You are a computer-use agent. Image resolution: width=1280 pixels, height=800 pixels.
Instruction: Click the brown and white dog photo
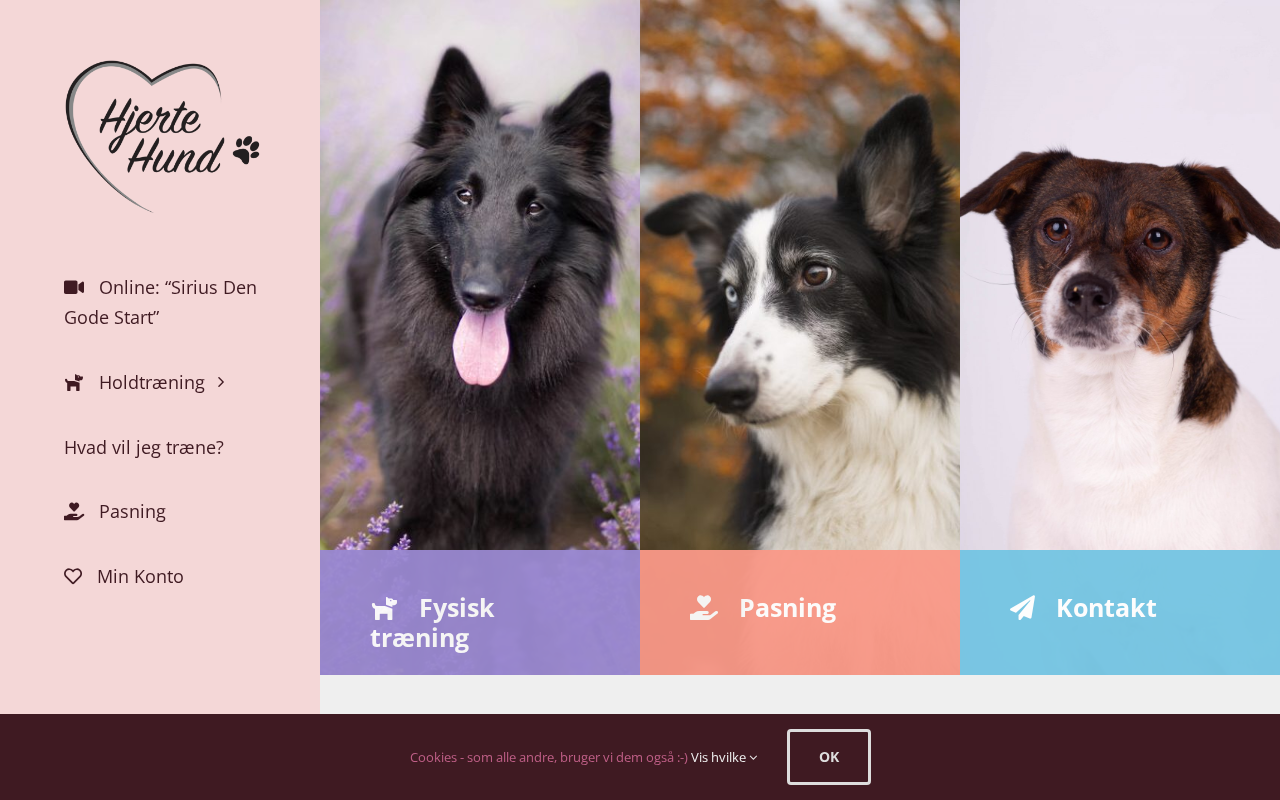(1120, 275)
